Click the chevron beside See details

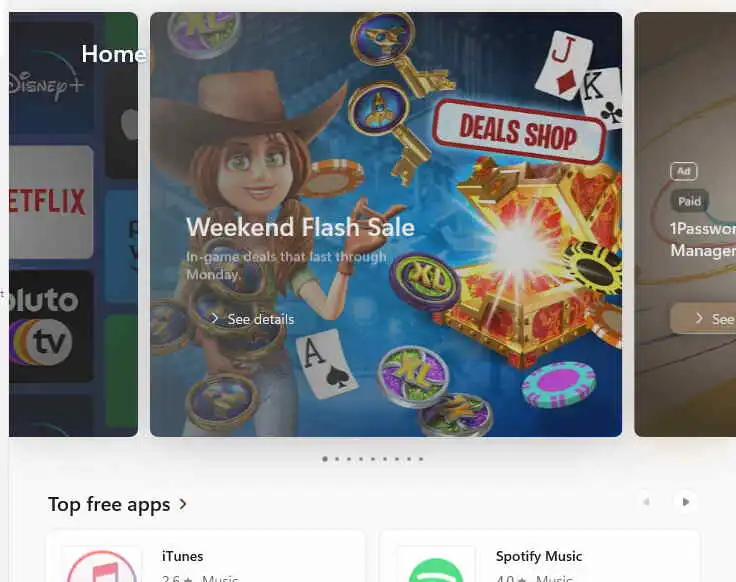215,318
